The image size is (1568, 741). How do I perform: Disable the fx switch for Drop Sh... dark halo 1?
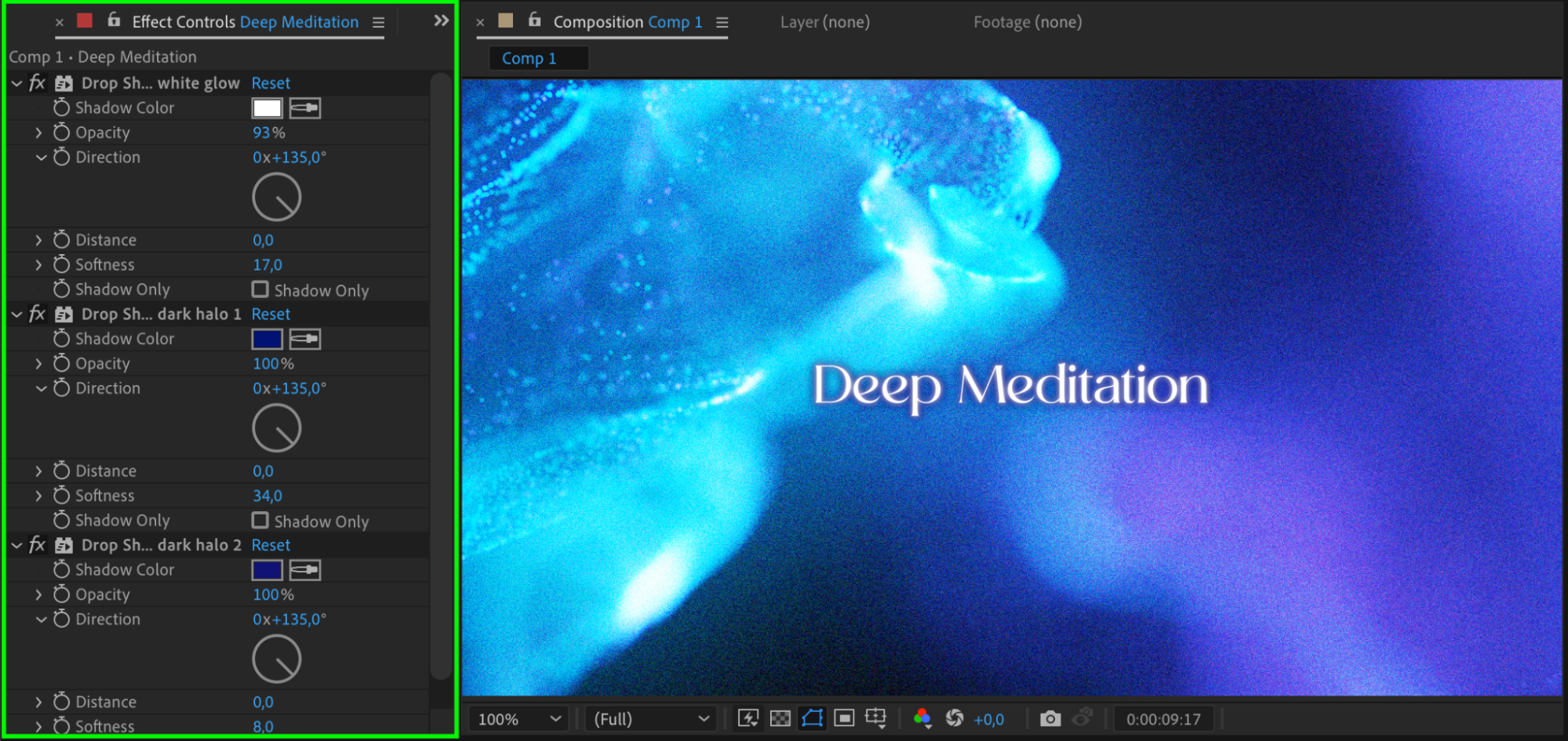point(37,314)
